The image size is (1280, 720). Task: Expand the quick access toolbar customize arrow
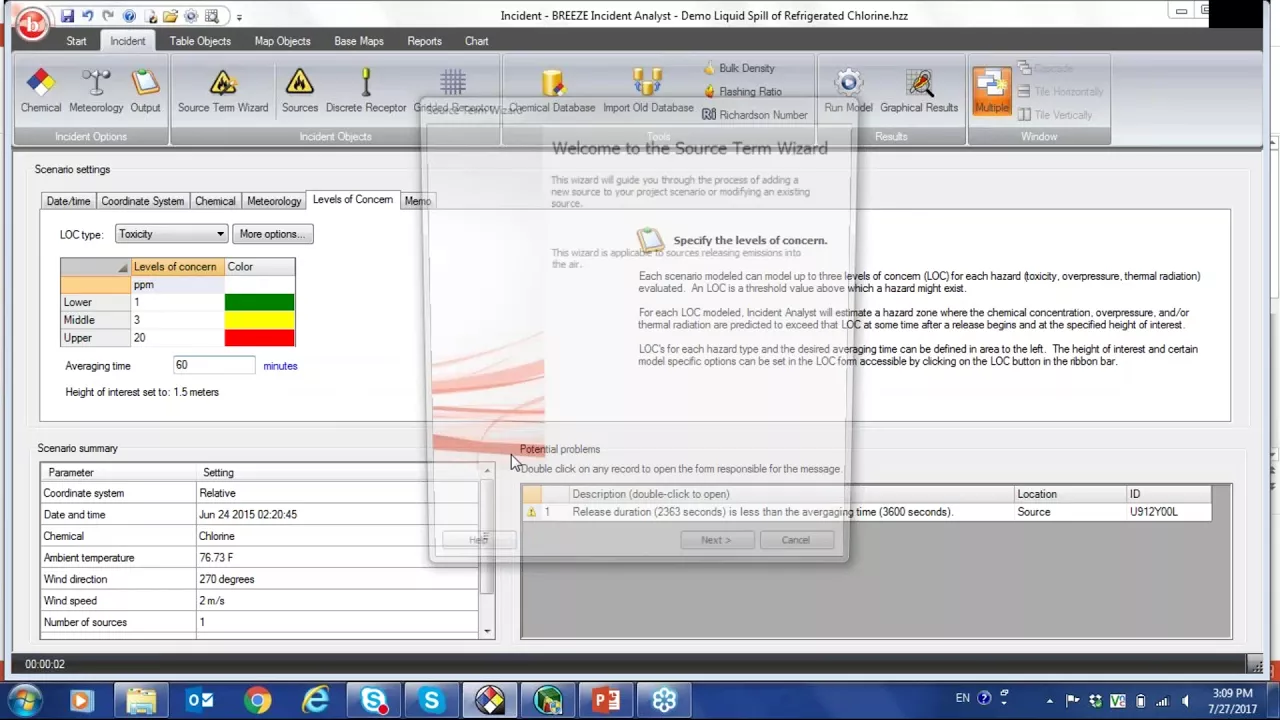[x=239, y=17]
